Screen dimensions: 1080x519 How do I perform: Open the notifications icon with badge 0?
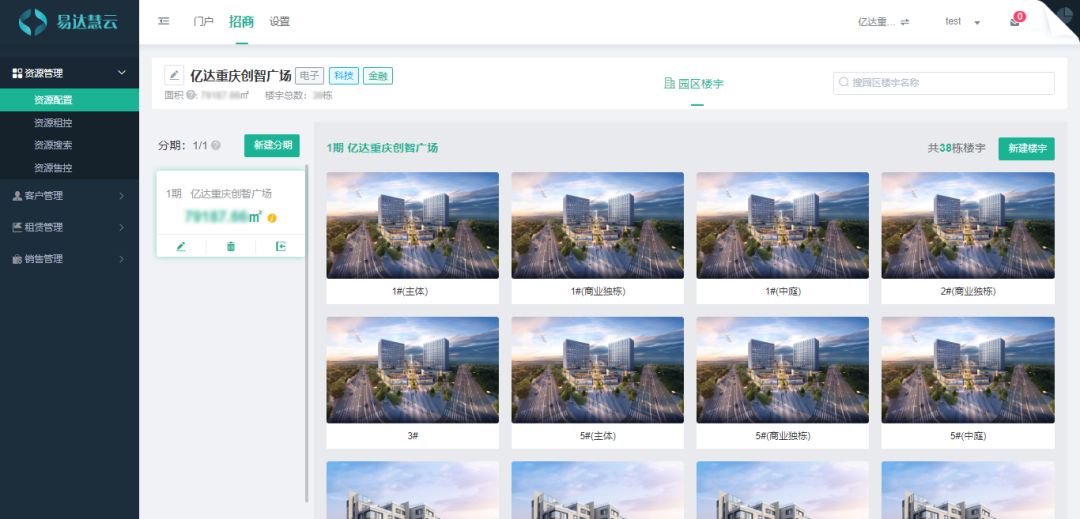pos(1015,21)
